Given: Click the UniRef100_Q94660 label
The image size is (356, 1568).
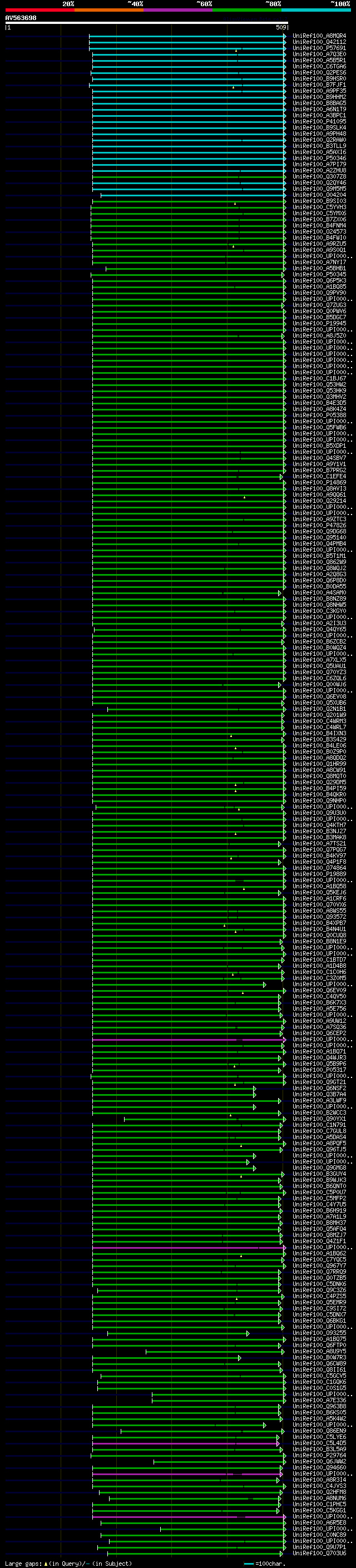Looking at the screenshot, I should (x=319, y=1467).
